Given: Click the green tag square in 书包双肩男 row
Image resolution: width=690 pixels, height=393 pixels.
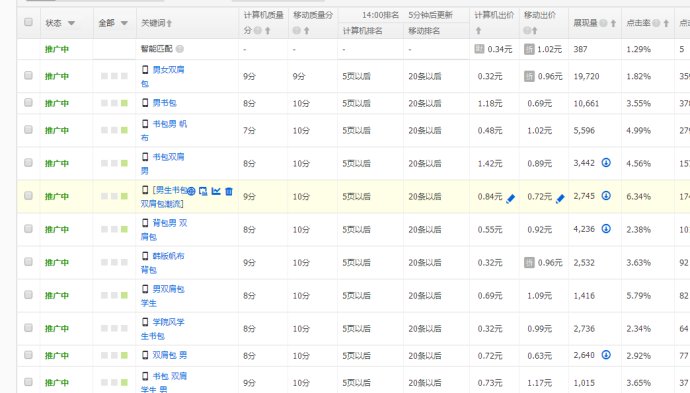Looking at the screenshot, I should click(x=125, y=163).
